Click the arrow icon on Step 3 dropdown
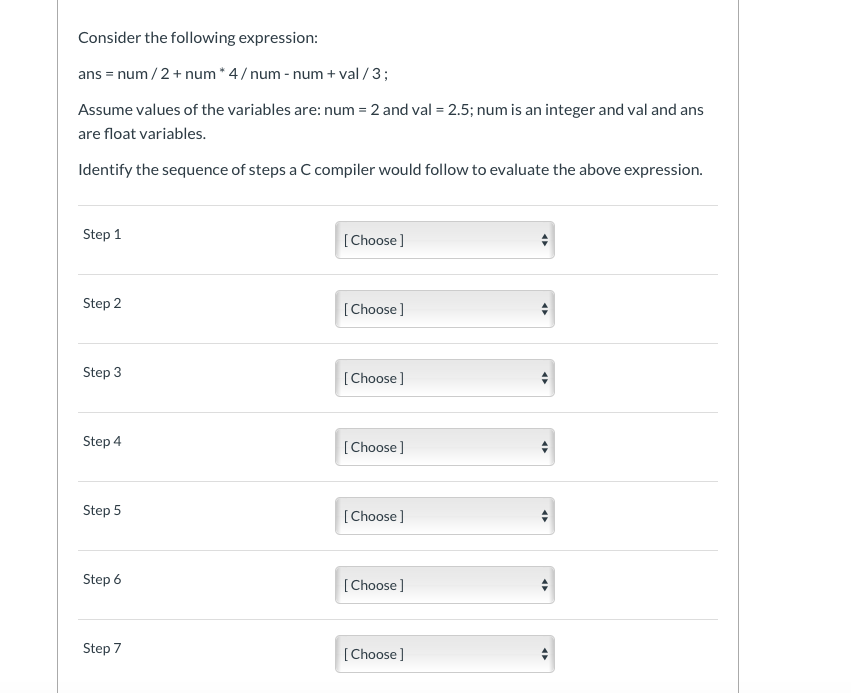Screen dimensions: 851x693 click(x=544, y=378)
